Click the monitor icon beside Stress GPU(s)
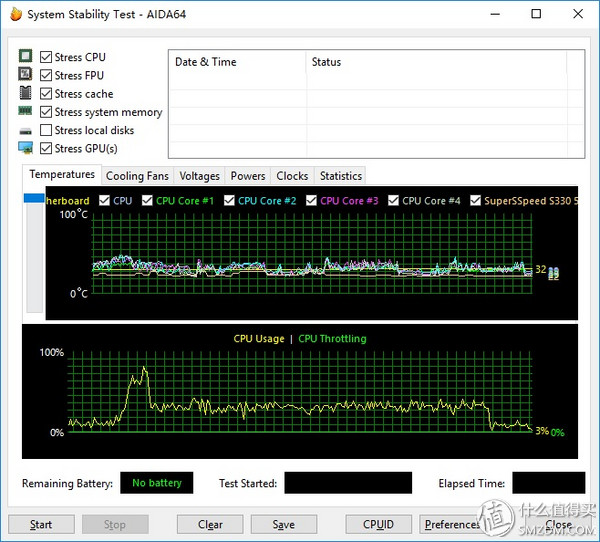The width and height of the screenshot is (600, 542). (x=25, y=148)
